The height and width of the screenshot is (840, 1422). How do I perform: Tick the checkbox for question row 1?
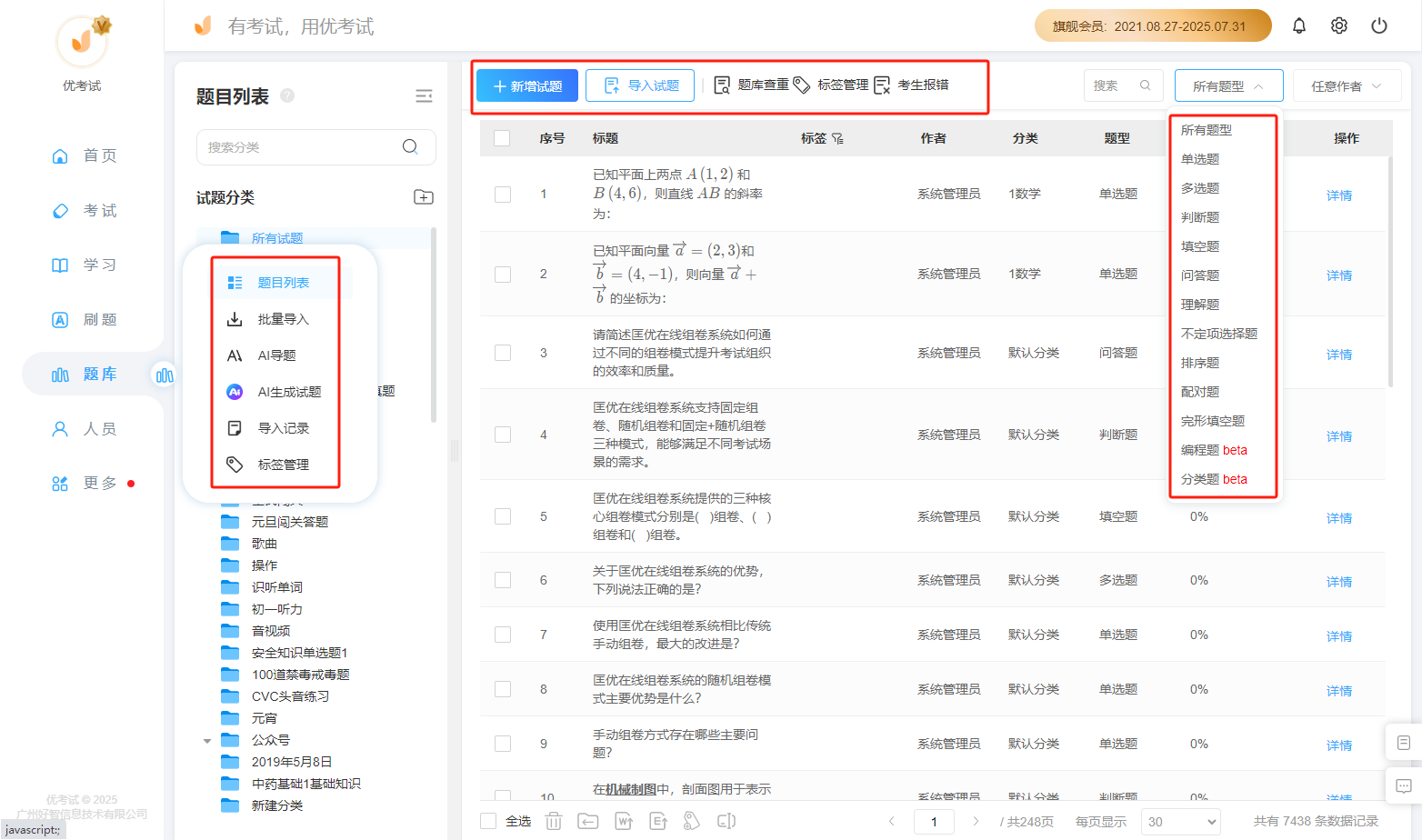pos(503,195)
